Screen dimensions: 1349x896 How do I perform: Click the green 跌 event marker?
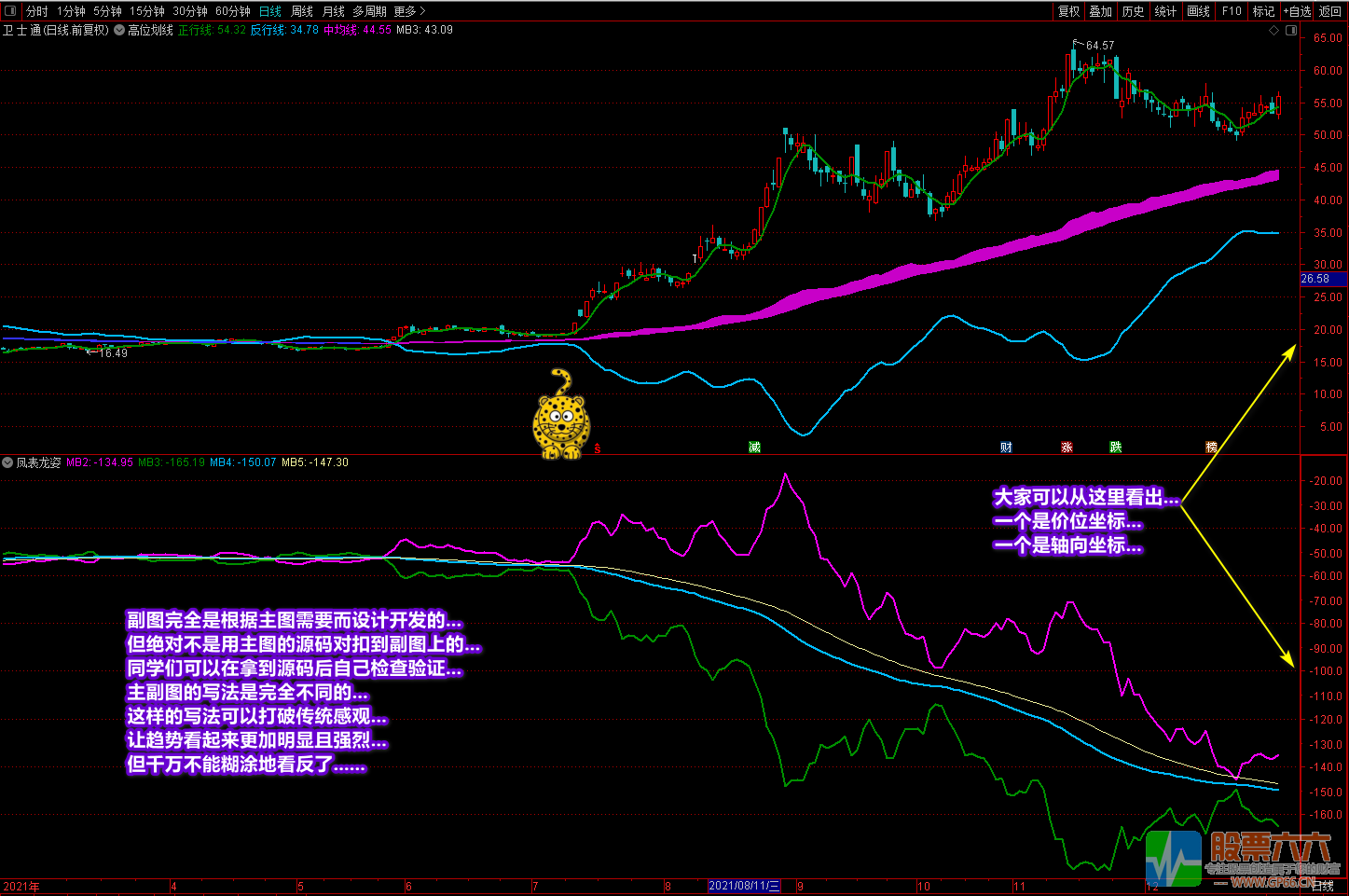pos(1115,448)
